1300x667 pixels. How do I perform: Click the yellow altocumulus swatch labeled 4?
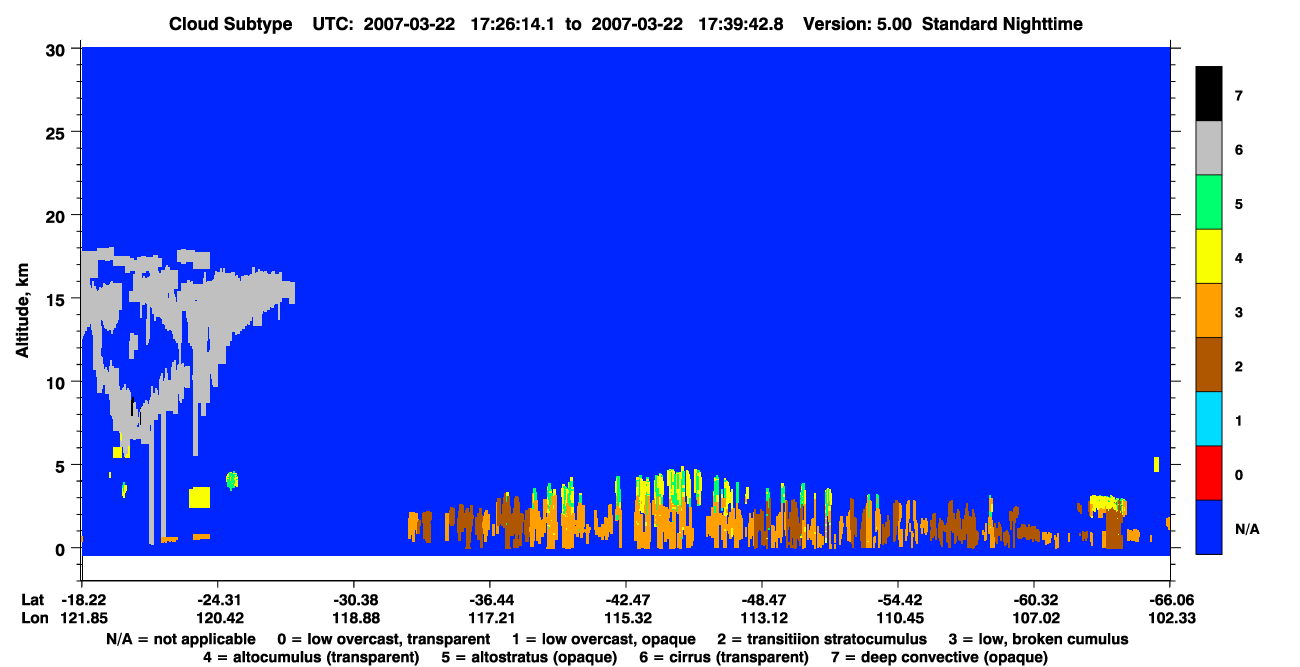(1208, 257)
